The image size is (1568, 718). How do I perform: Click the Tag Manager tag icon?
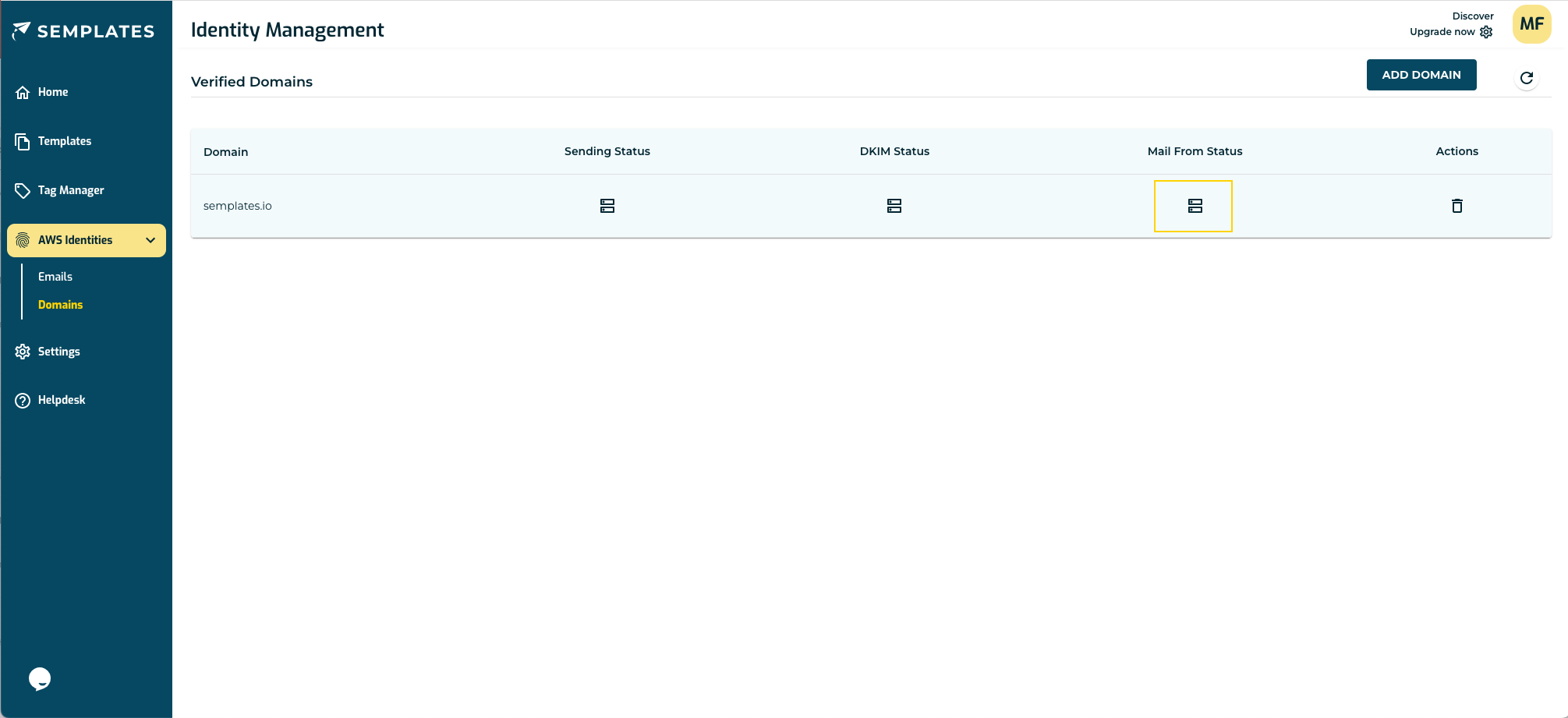tap(23, 190)
